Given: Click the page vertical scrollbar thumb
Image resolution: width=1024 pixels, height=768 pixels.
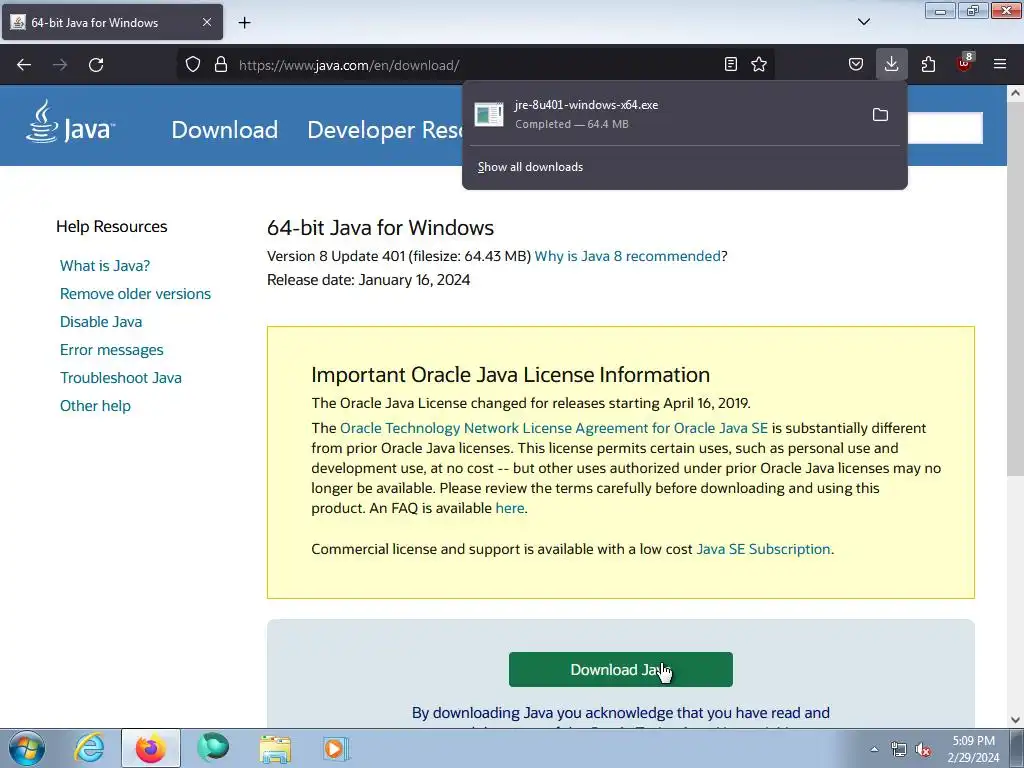Looking at the screenshot, I should click(1015, 289).
